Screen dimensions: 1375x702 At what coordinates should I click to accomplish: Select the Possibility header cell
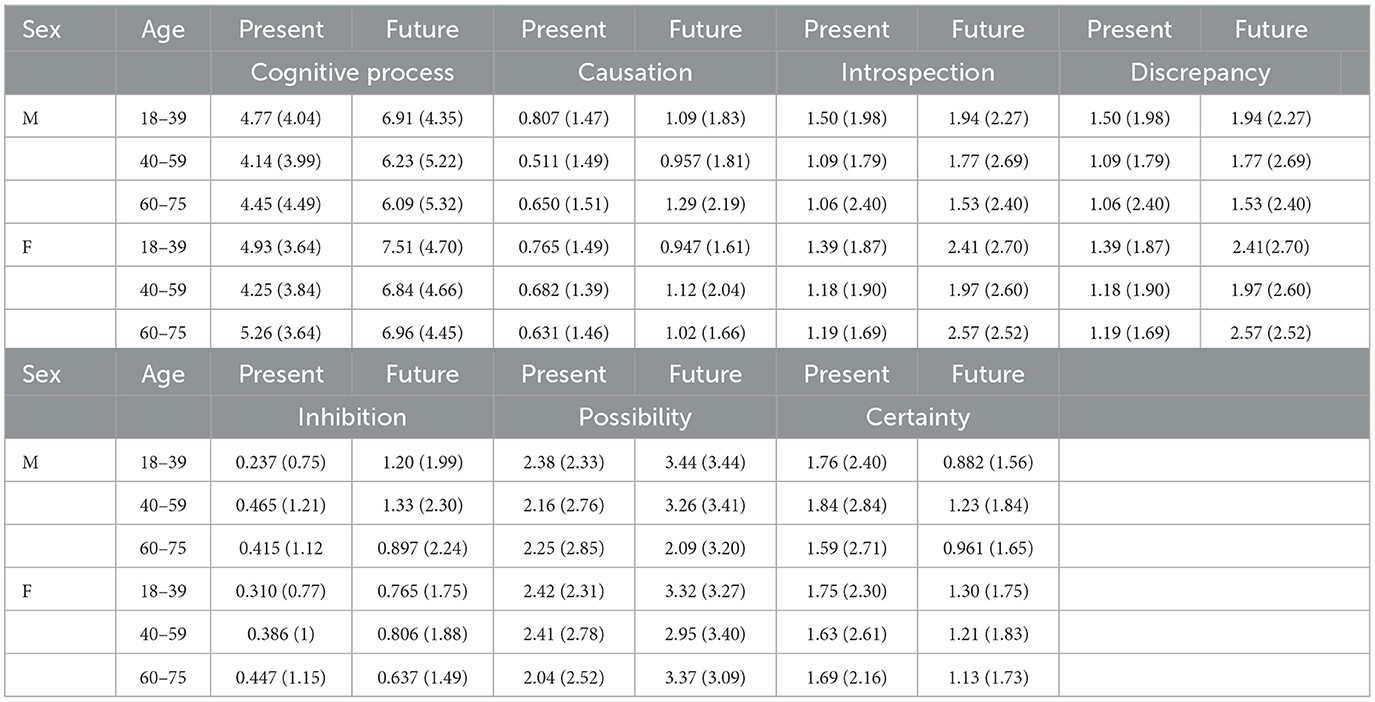(635, 417)
